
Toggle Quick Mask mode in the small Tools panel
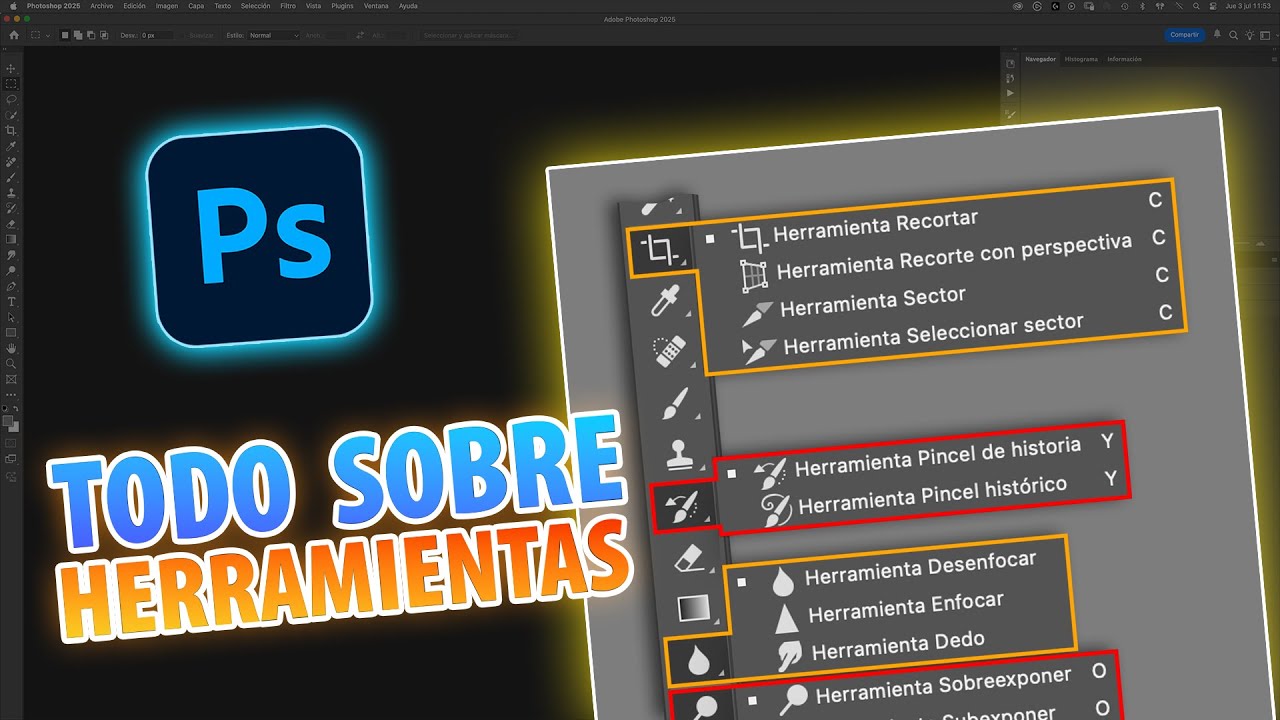pos(11,442)
